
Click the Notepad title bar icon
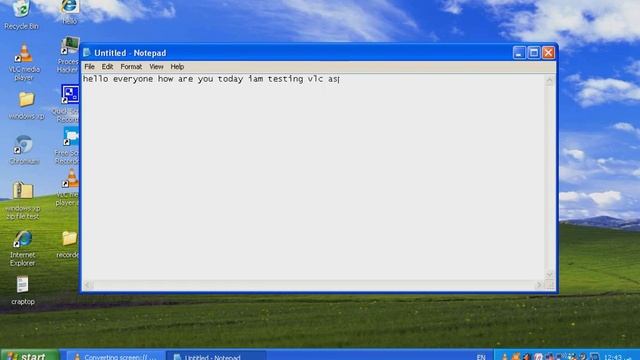tap(87, 53)
